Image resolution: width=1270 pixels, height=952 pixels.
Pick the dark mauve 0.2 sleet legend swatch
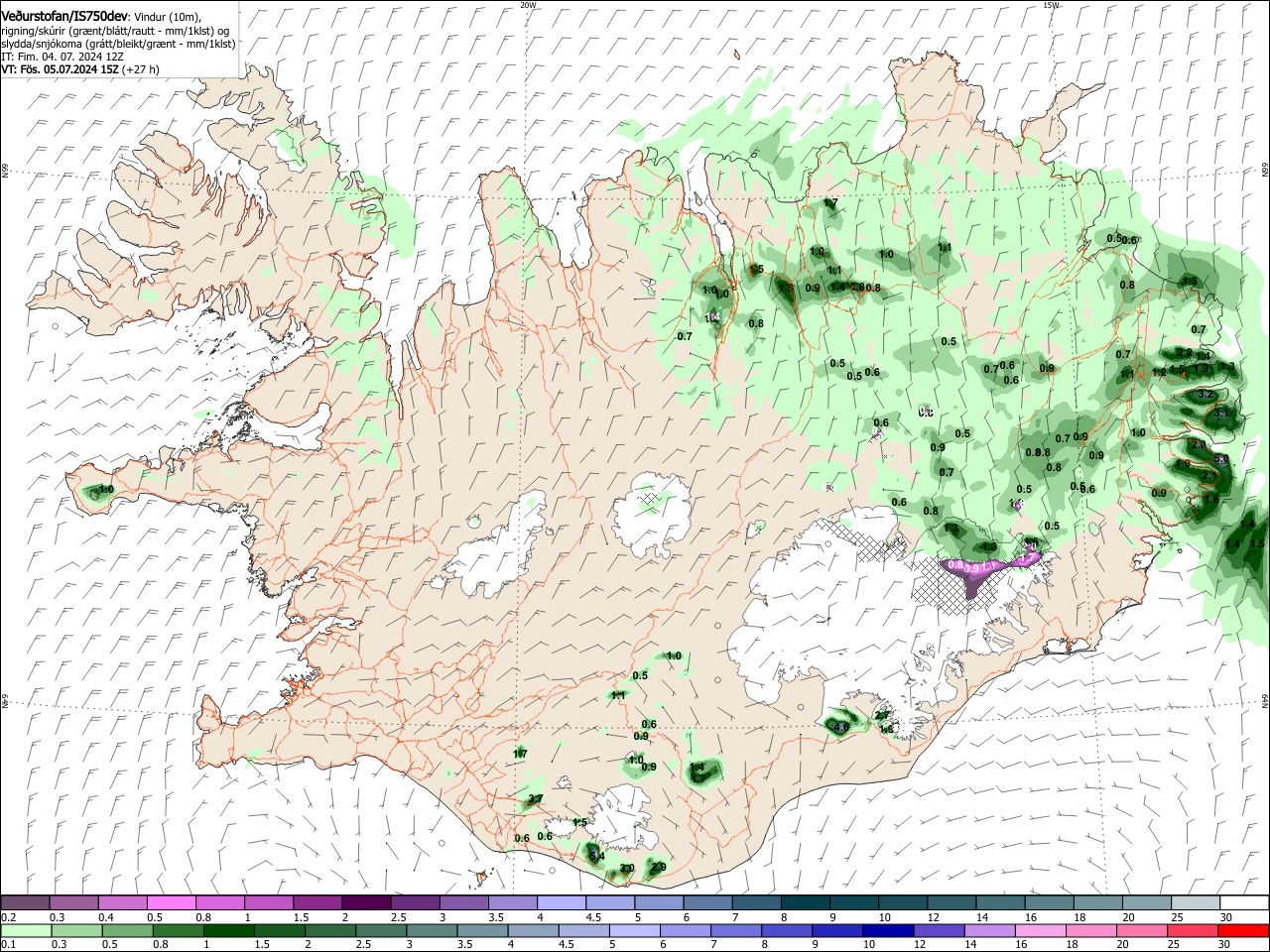click(25, 903)
